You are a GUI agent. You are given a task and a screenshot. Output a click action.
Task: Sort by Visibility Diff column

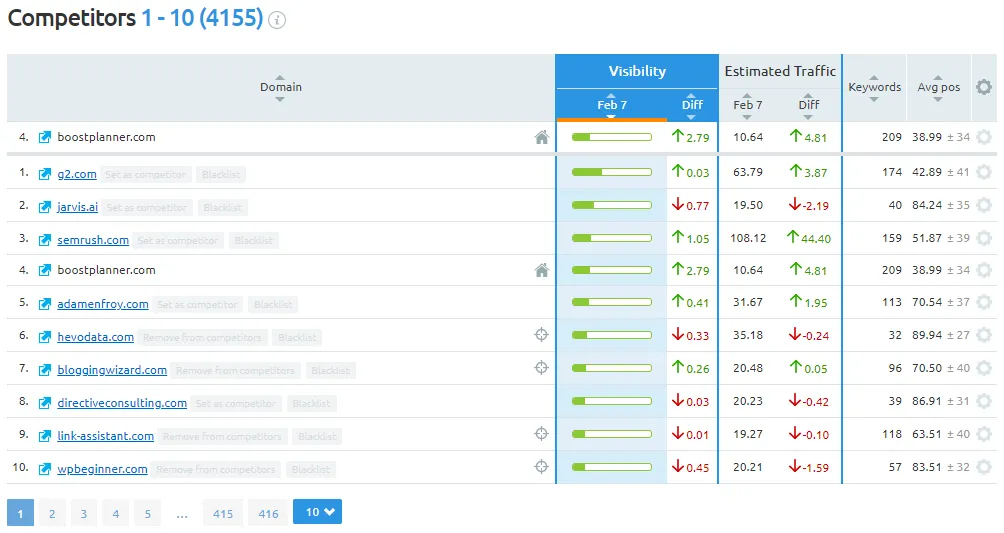(x=692, y=106)
